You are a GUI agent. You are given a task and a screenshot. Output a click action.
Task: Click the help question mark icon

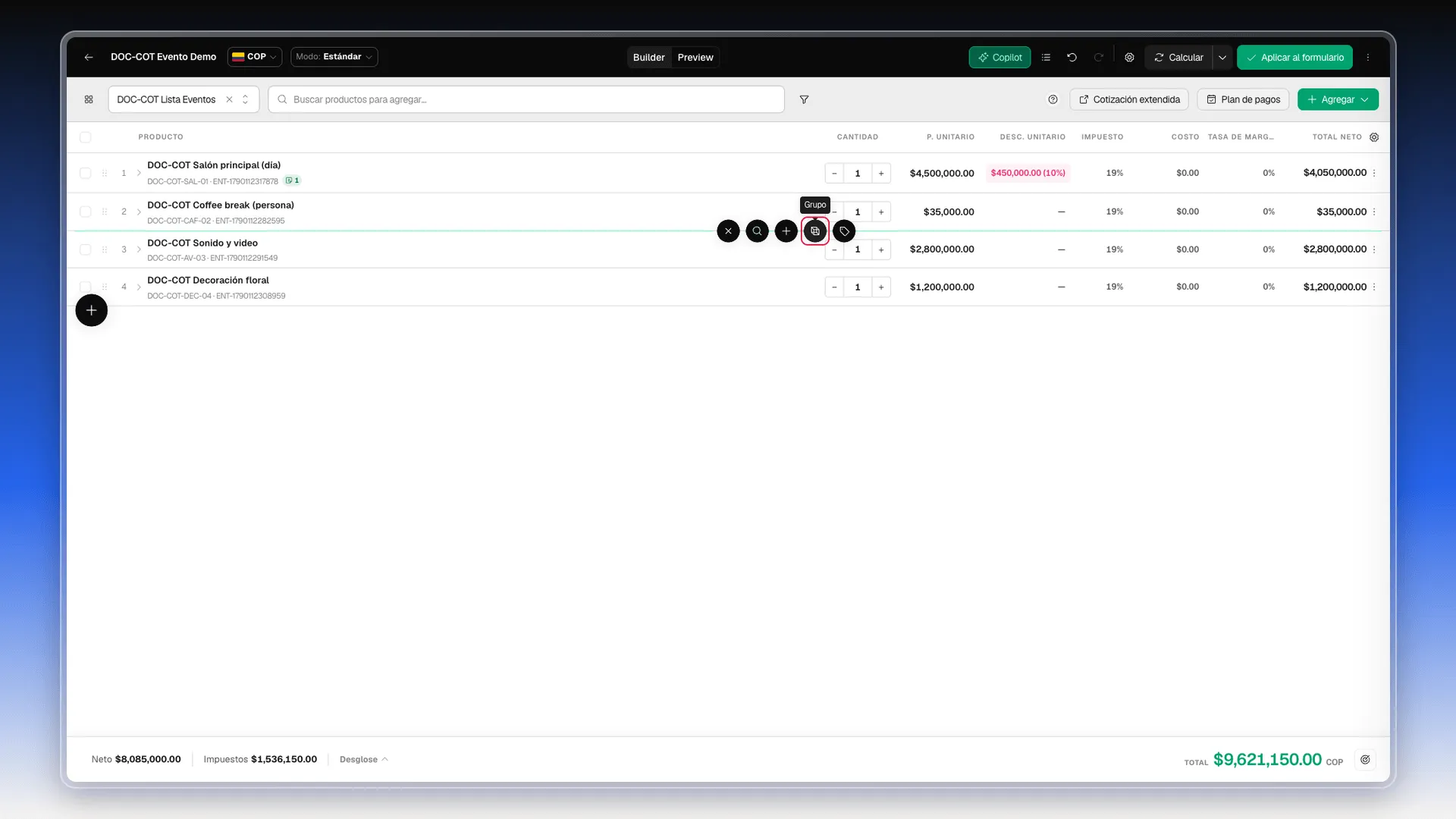1053,99
